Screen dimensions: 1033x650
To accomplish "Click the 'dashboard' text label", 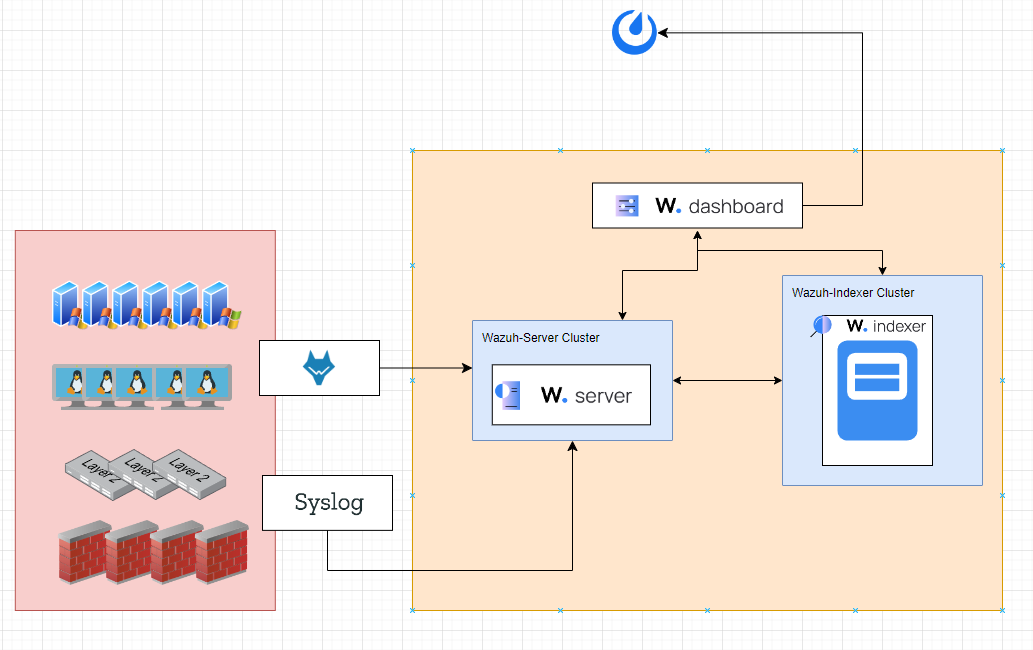I will [736, 207].
